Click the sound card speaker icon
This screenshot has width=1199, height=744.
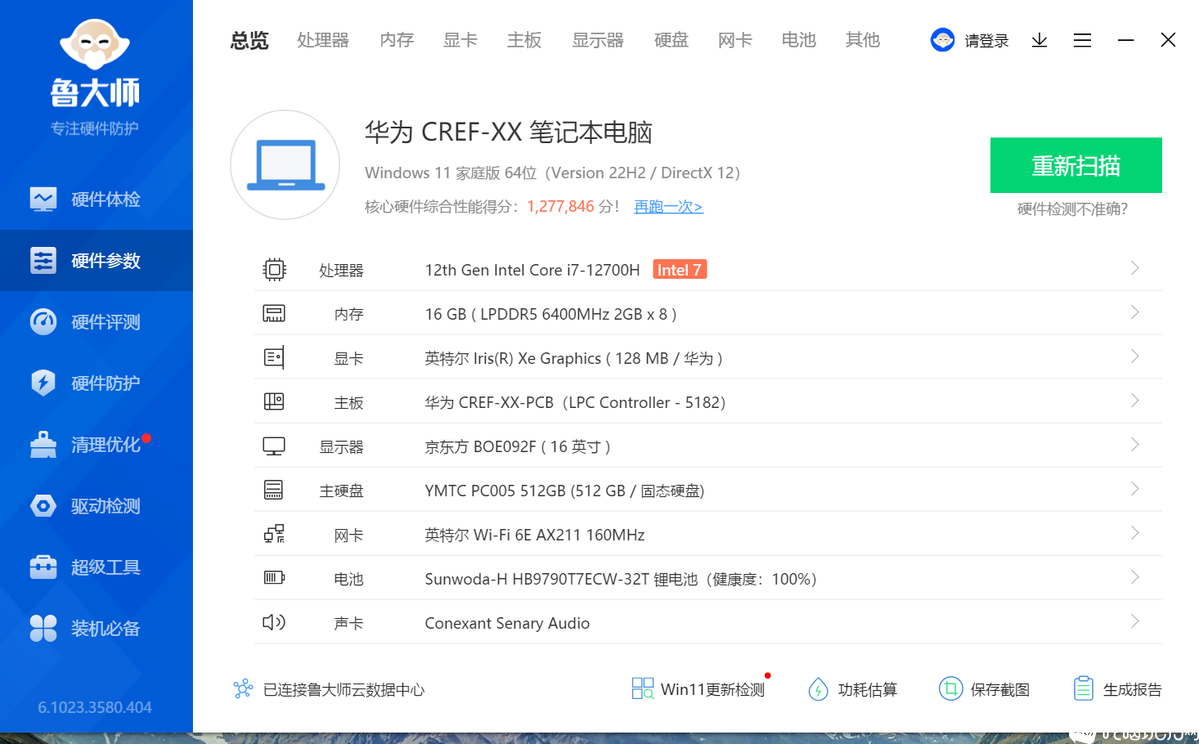pyautogui.click(x=274, y=622)
